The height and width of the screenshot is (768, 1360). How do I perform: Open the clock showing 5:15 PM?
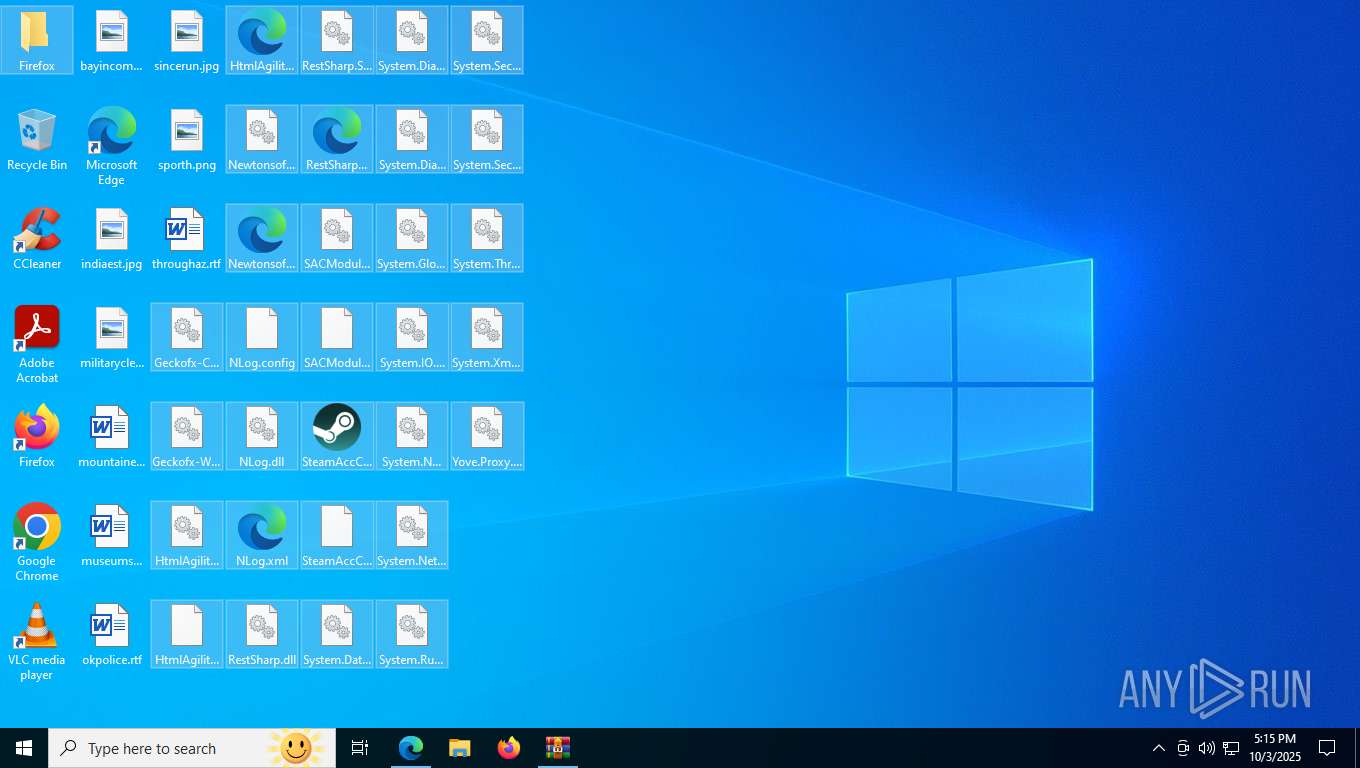[x=1275, y=748]
